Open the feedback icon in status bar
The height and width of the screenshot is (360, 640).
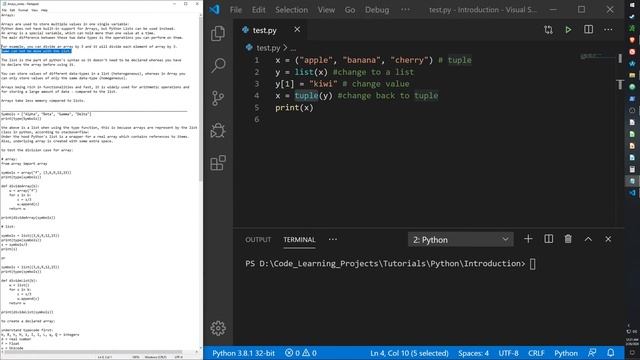tap(592, 353)
